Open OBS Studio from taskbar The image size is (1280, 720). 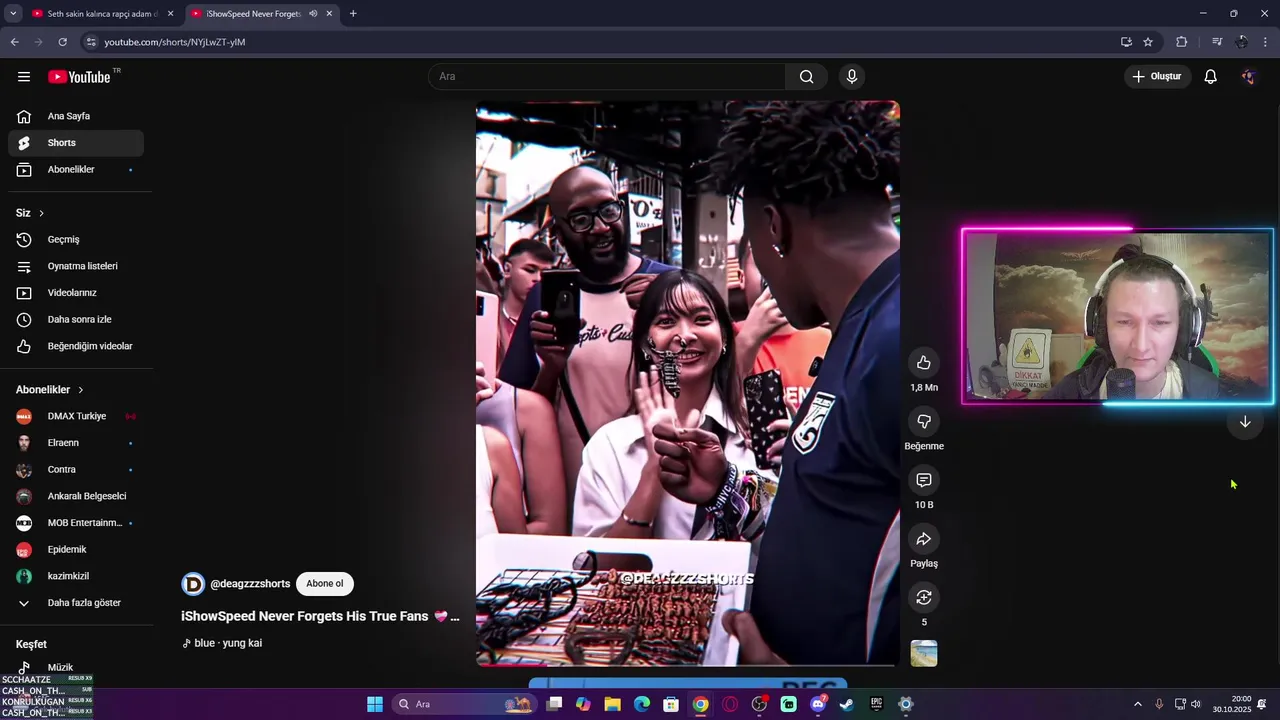759,704
